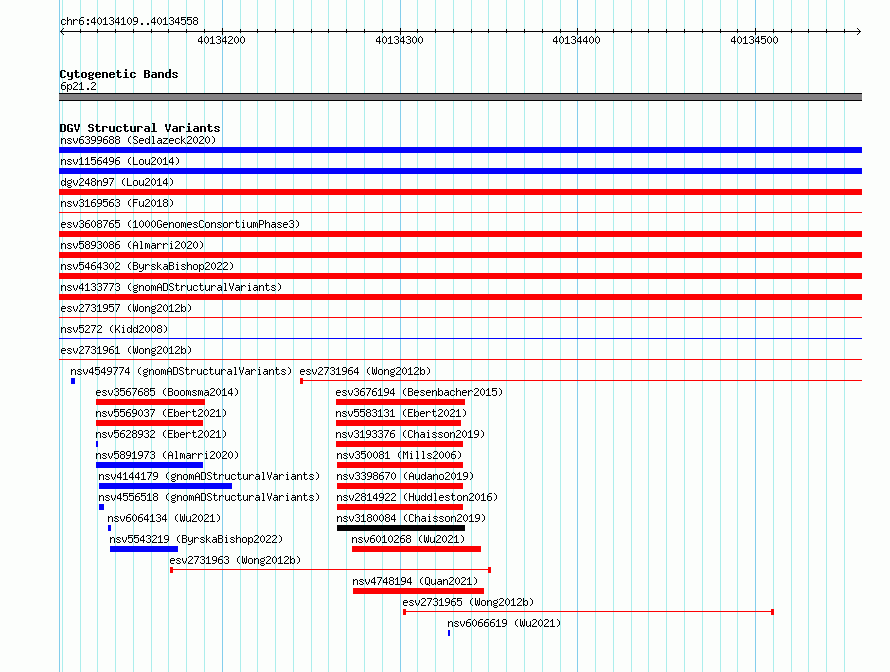Viewport: 890px width, 672px height.
Task: Select the blue bar under nsv5891973 (Almarri2020)
Action: (x=149, y=465)
